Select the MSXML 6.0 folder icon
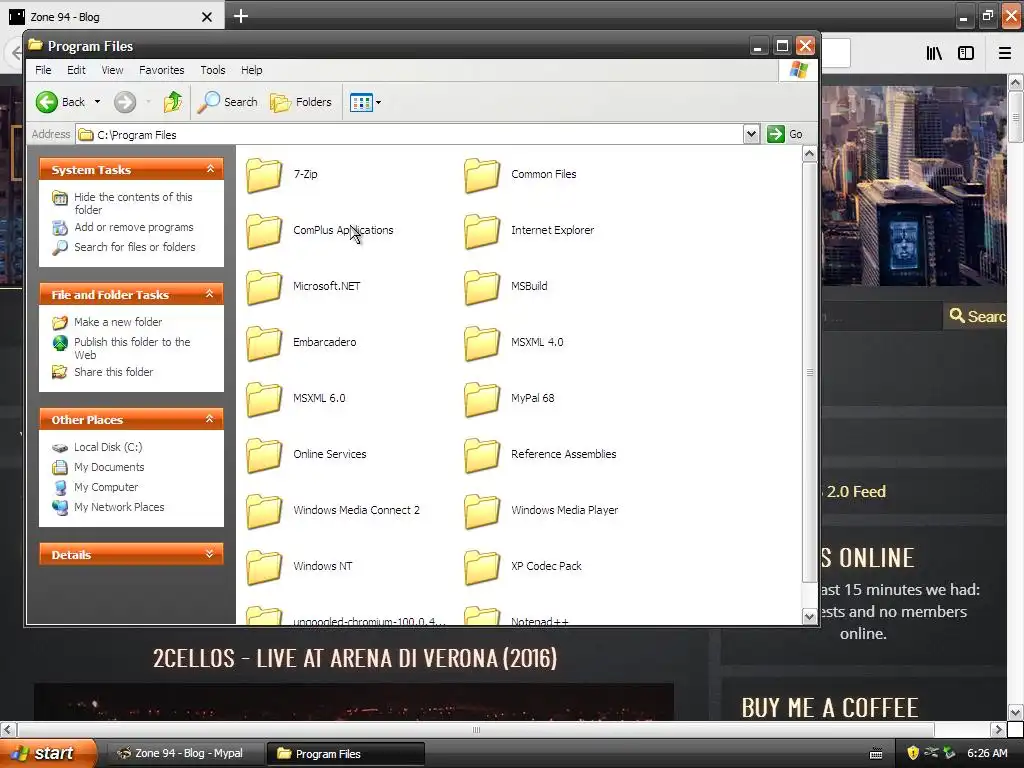Image resolution: width=1024 pixels, height=768 pixels. tap(264, 399)
